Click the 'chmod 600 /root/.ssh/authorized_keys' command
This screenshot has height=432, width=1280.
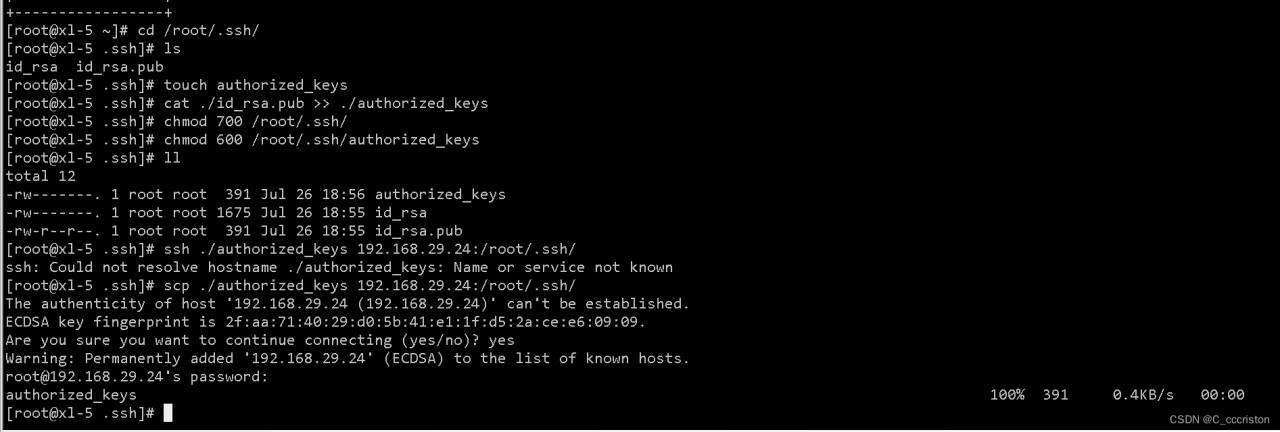click(322, 139)
